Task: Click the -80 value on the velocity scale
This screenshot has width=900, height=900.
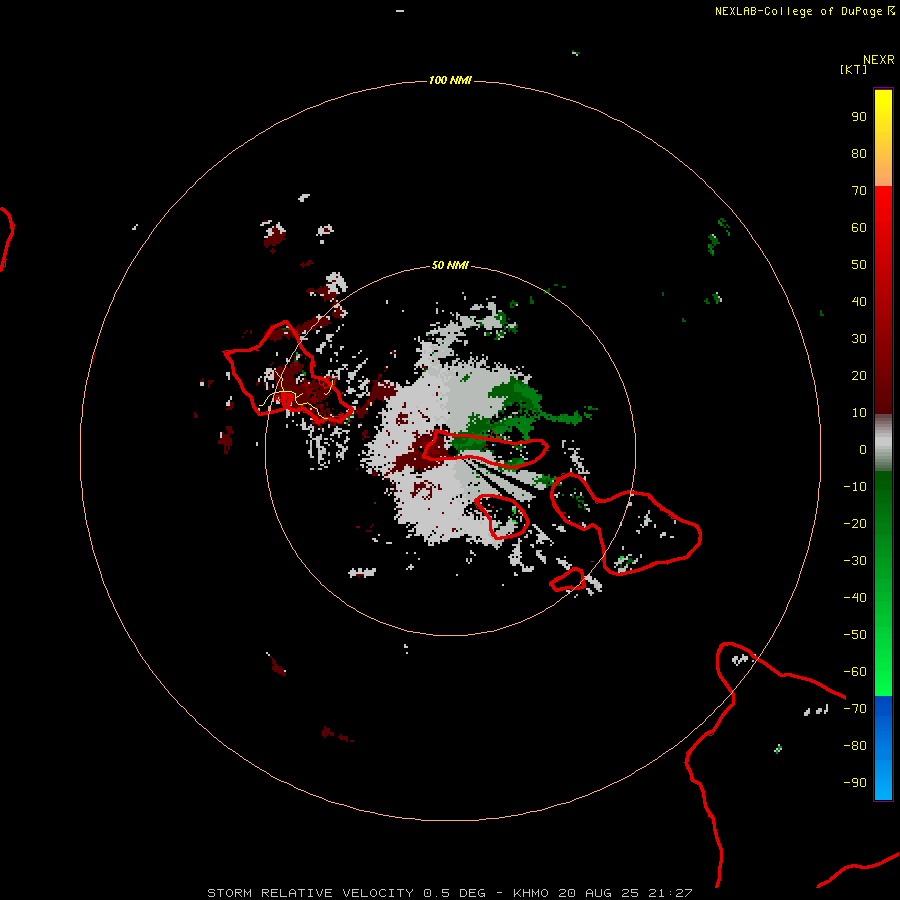Action: pos(855,746)
